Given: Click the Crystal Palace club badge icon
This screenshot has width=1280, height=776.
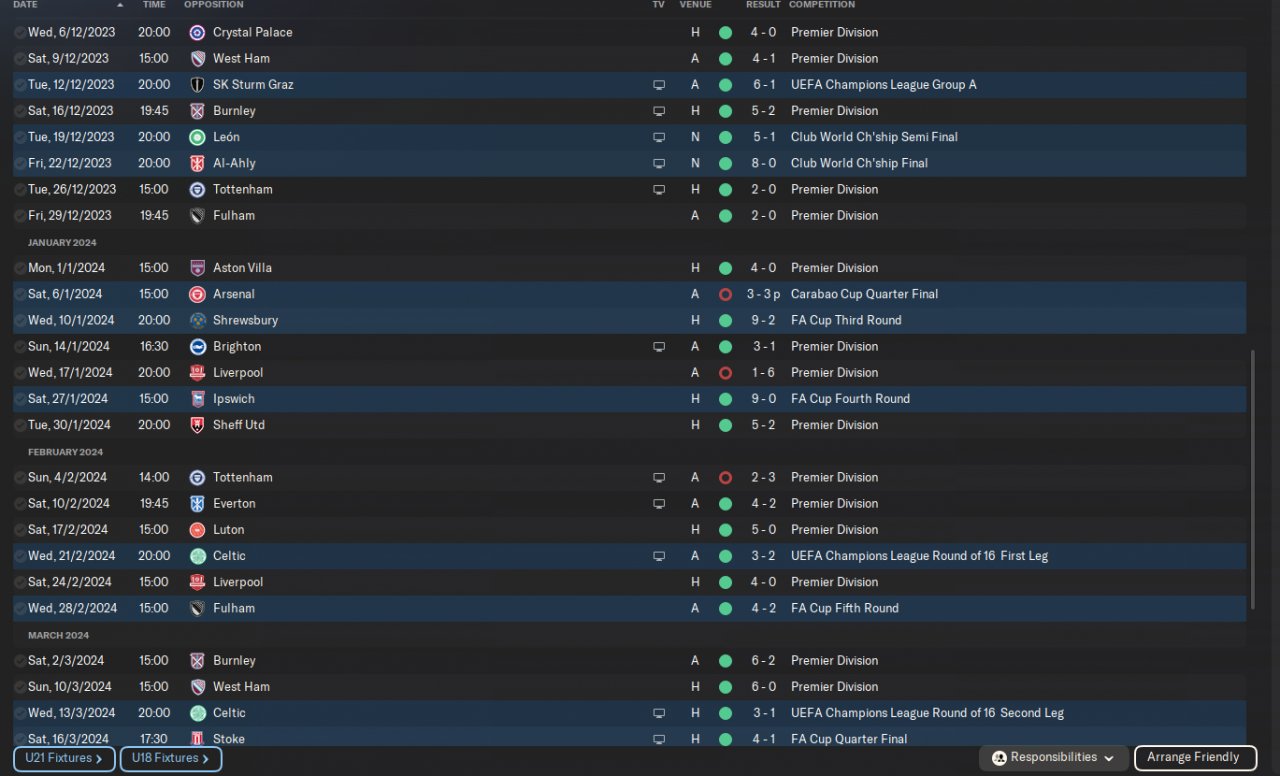Looking at the screenshot, I should point(198,33).
